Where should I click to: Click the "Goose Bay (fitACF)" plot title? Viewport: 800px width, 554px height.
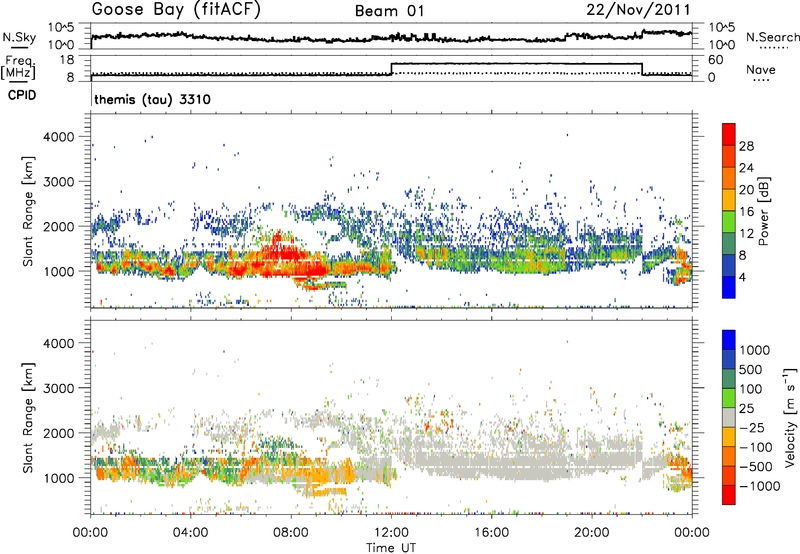tap(176, 9)
